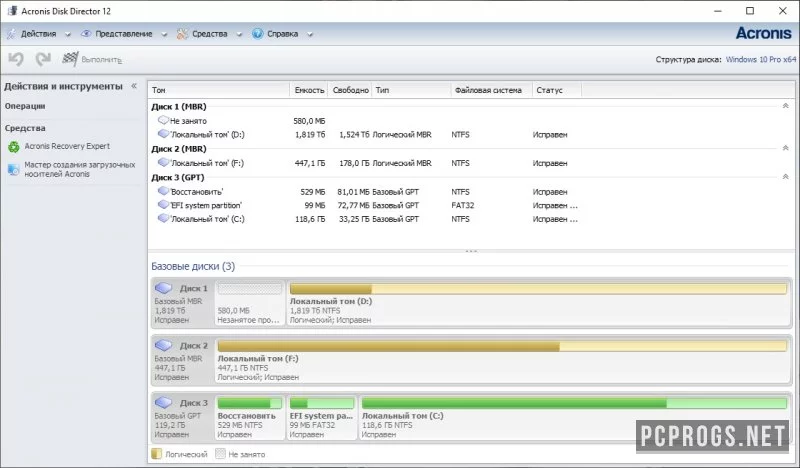This screenshot has height=468, width=800.
Task: Click the Локальный том (C:) usage bar
Action: click(574, 403)
